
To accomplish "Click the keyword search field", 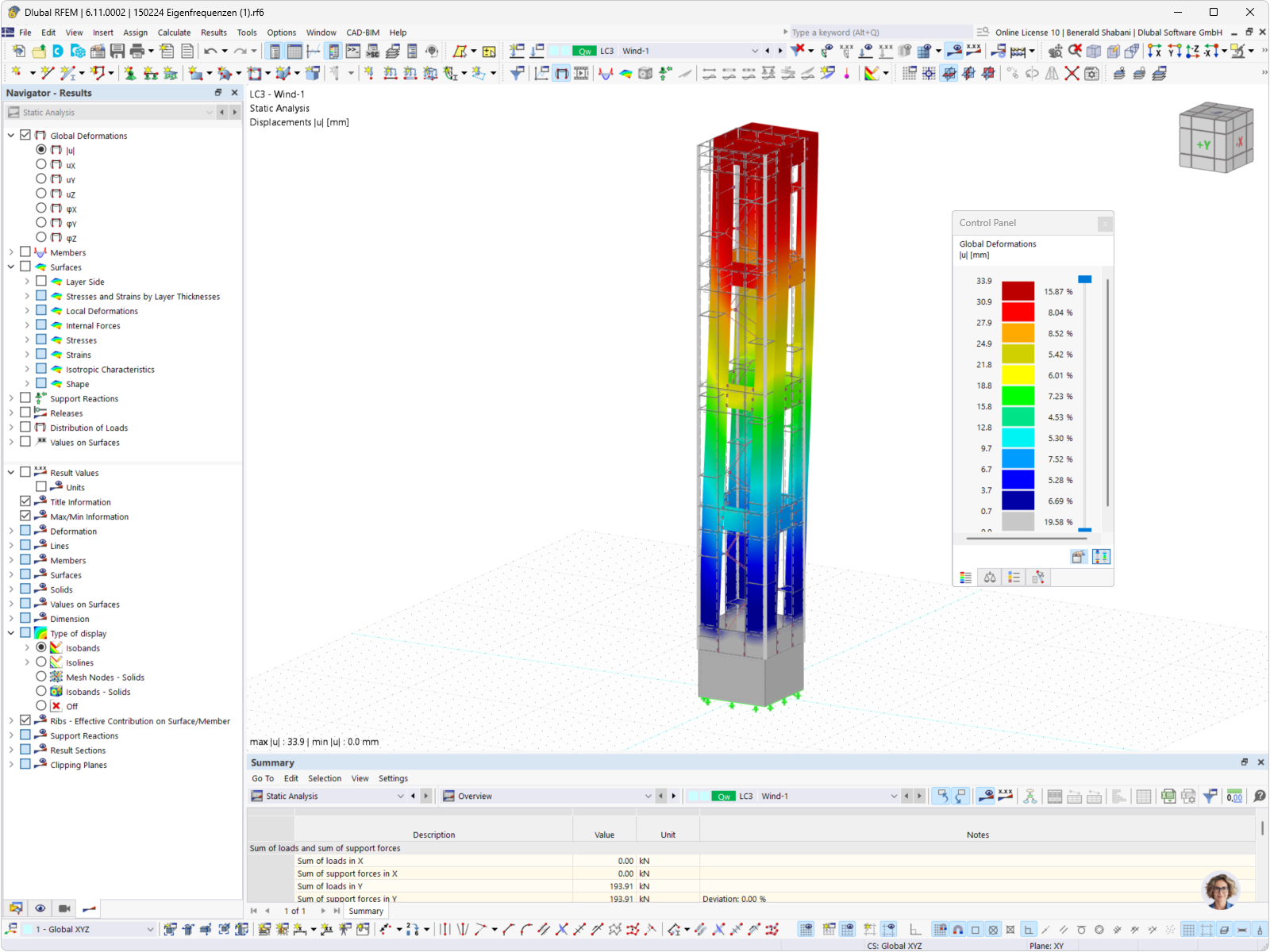I will coord(881,33).
